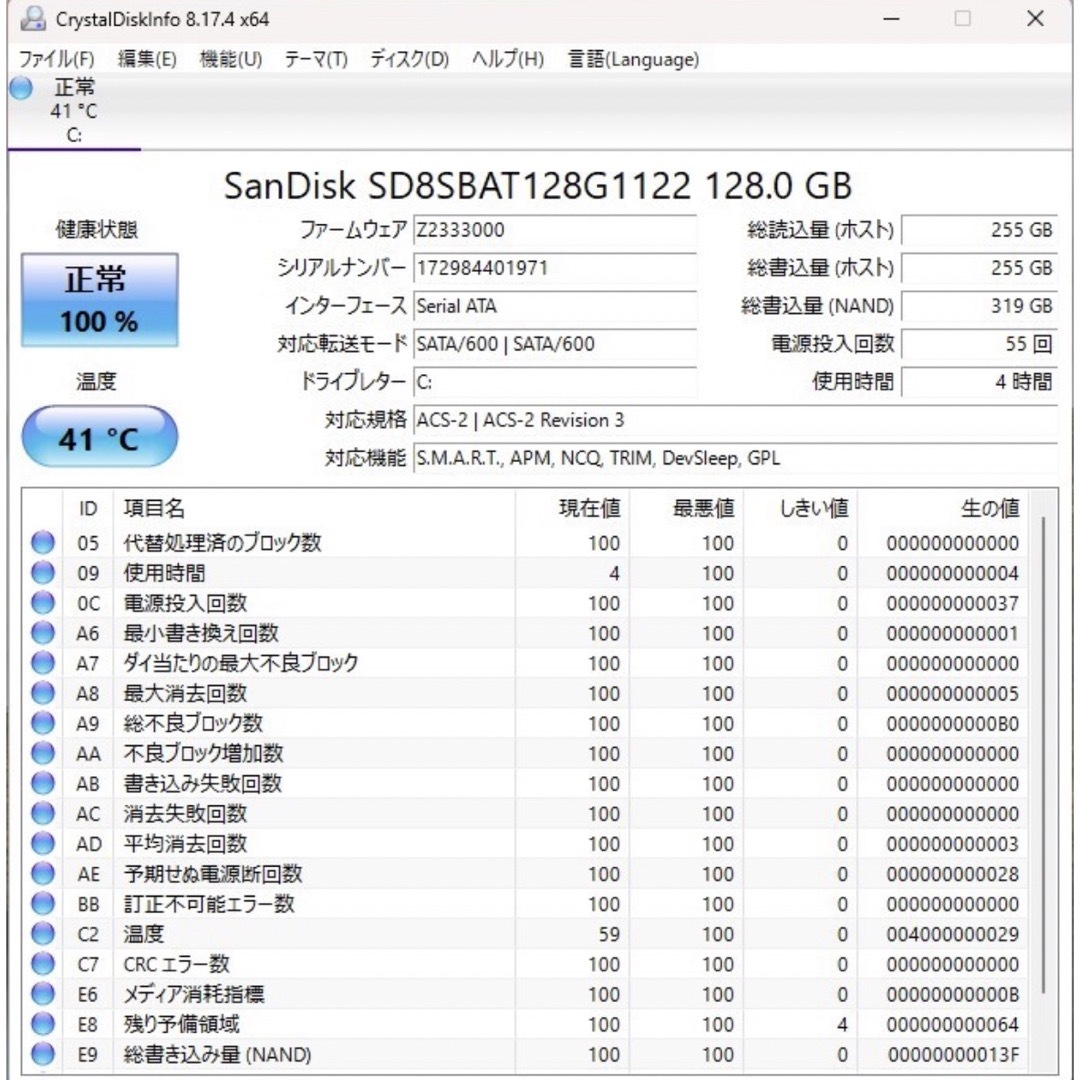
Task: Click the 正常 100 % health status button
Action: tap(99, 300)
